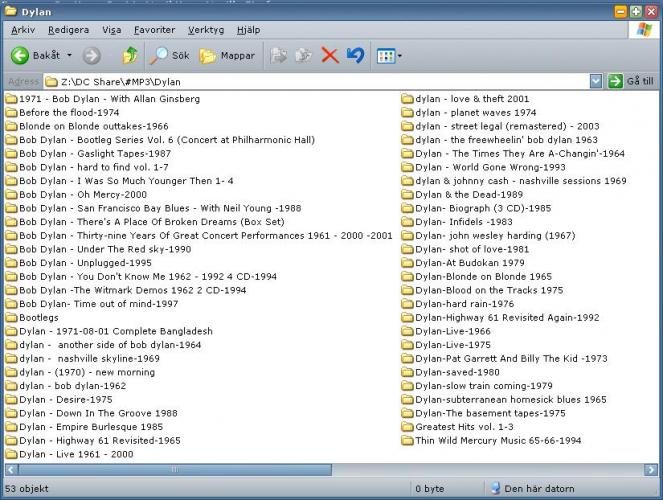Open the Arkiv menu
663x500 pixels.
[22, 30]
